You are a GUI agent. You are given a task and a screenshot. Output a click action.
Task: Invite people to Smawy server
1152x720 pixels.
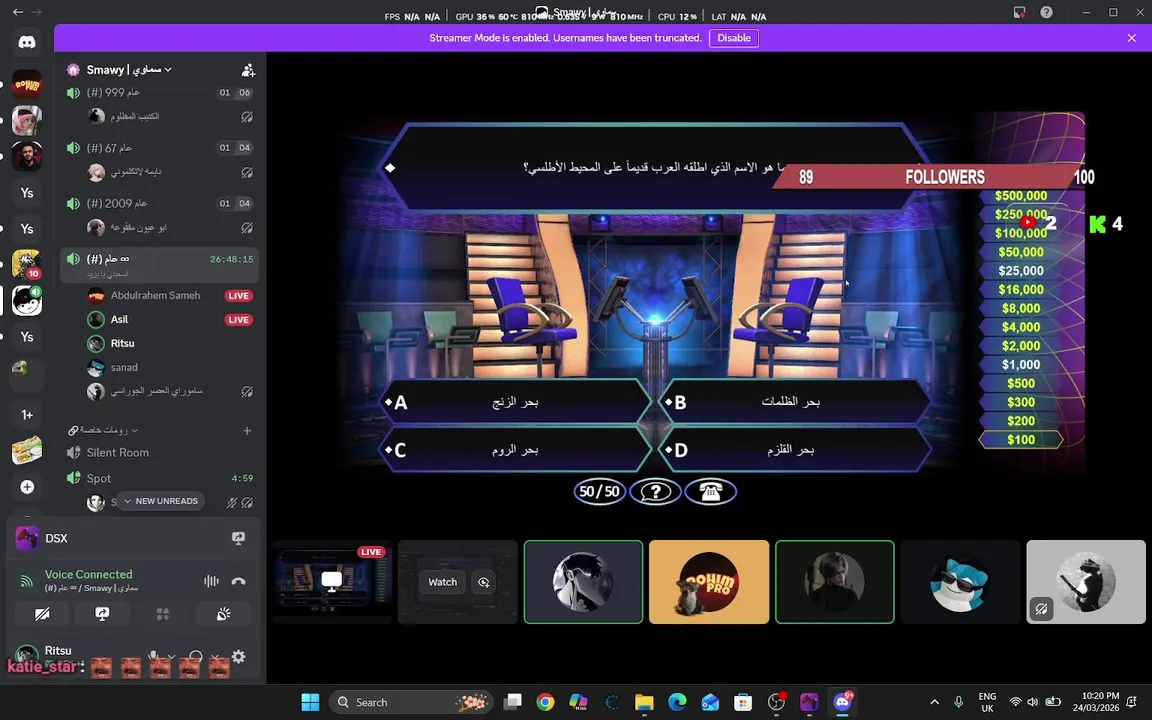(x=248, y=70)
